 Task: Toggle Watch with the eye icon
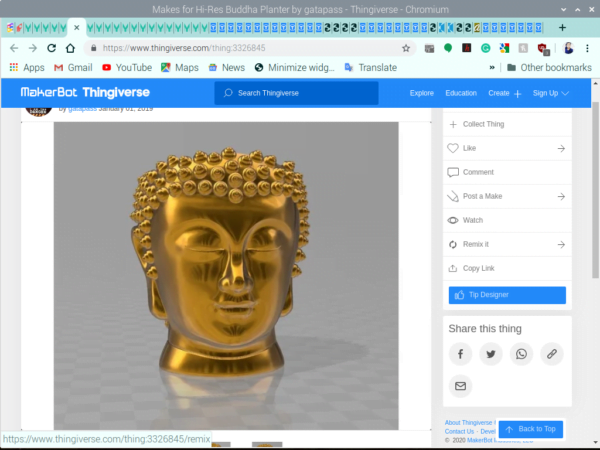coord(453,220)
